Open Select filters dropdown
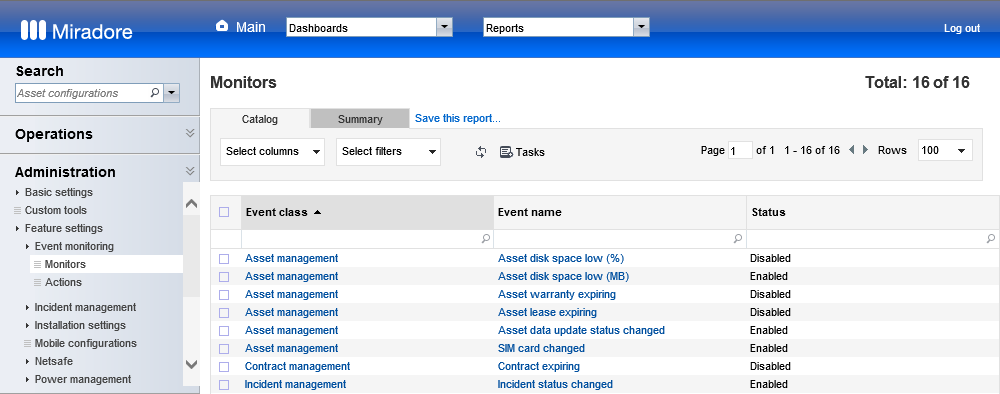The image size is (1000, 394). click(388, 152)
